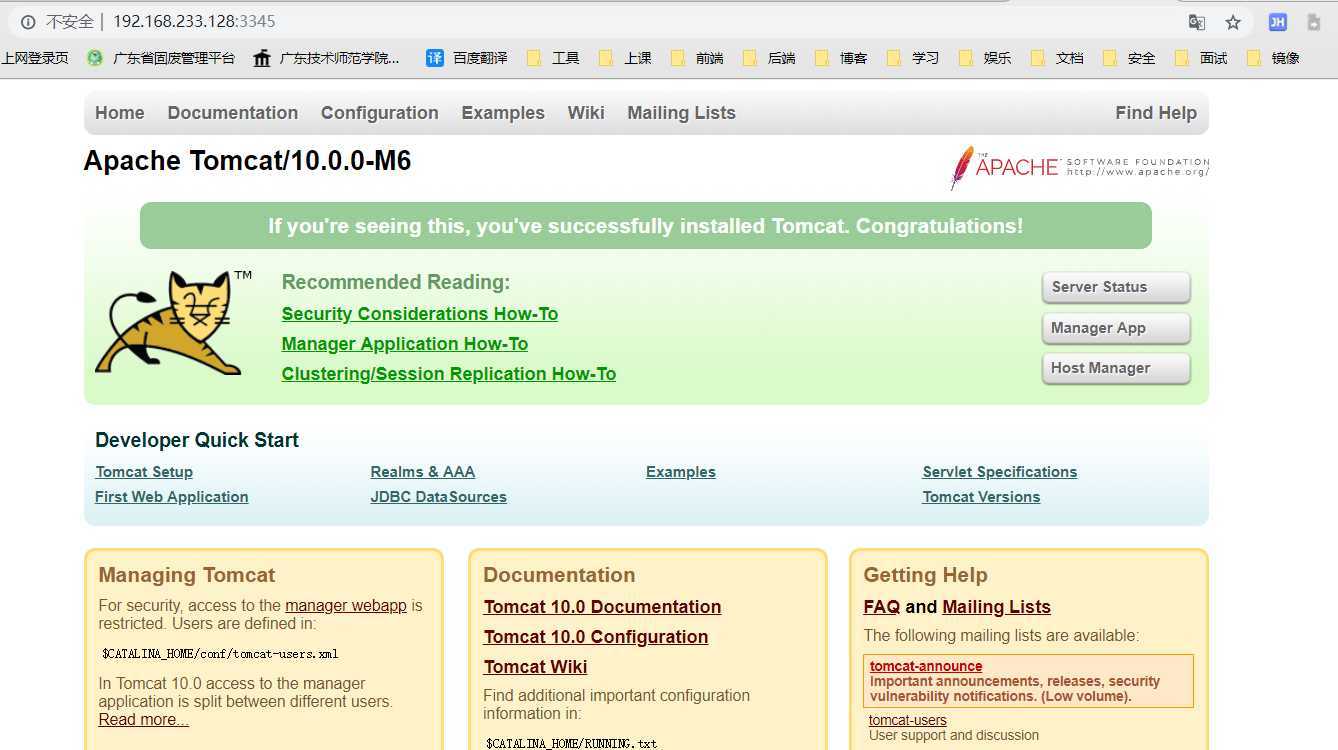The width and height of the screenshot is (1338, 750).
Task: Open Configuration in the nav bar
Action: [380, 113]
